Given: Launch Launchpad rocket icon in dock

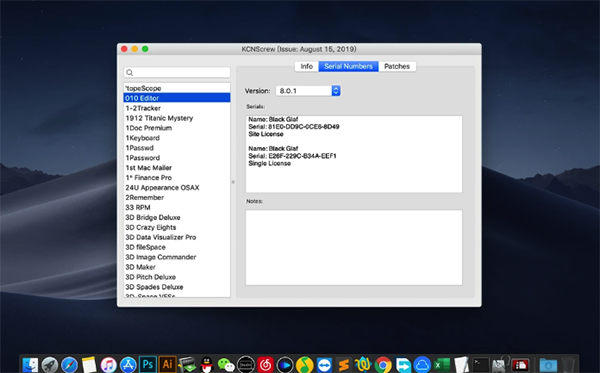Looking at the screenshot, I should (x=50, y=365).
